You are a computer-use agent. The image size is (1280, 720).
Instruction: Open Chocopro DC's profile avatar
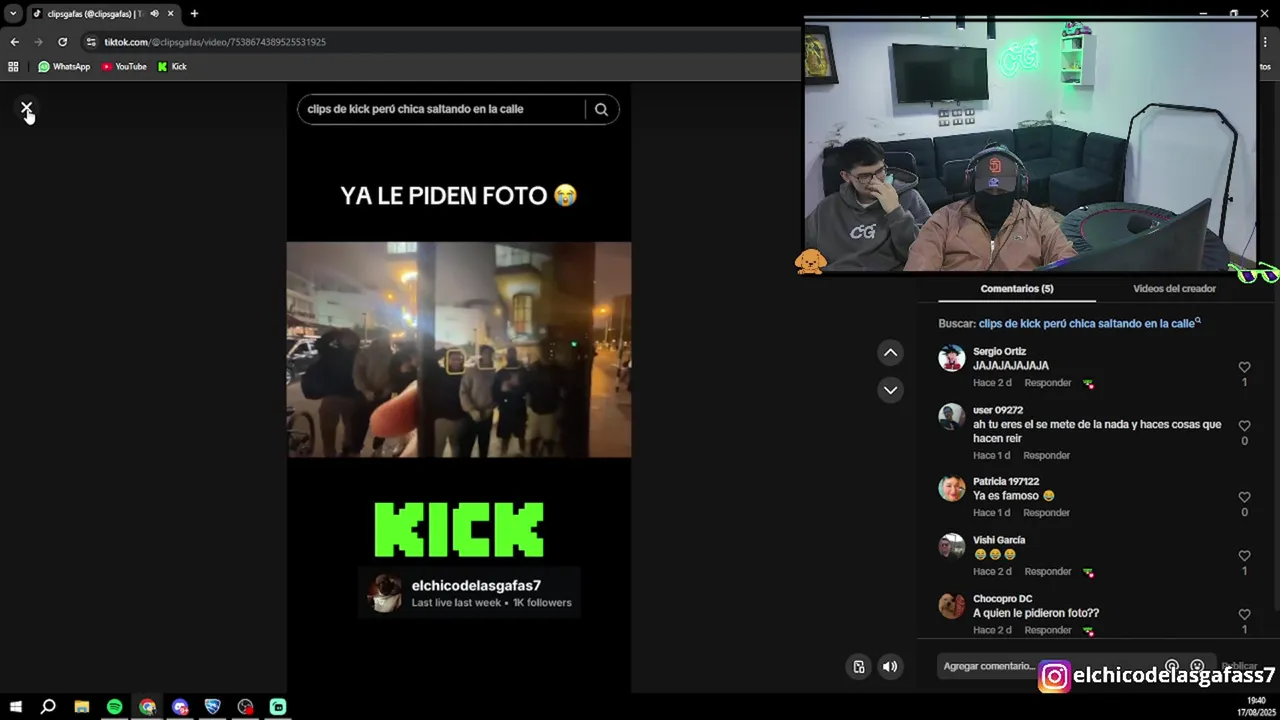[951, 606]
